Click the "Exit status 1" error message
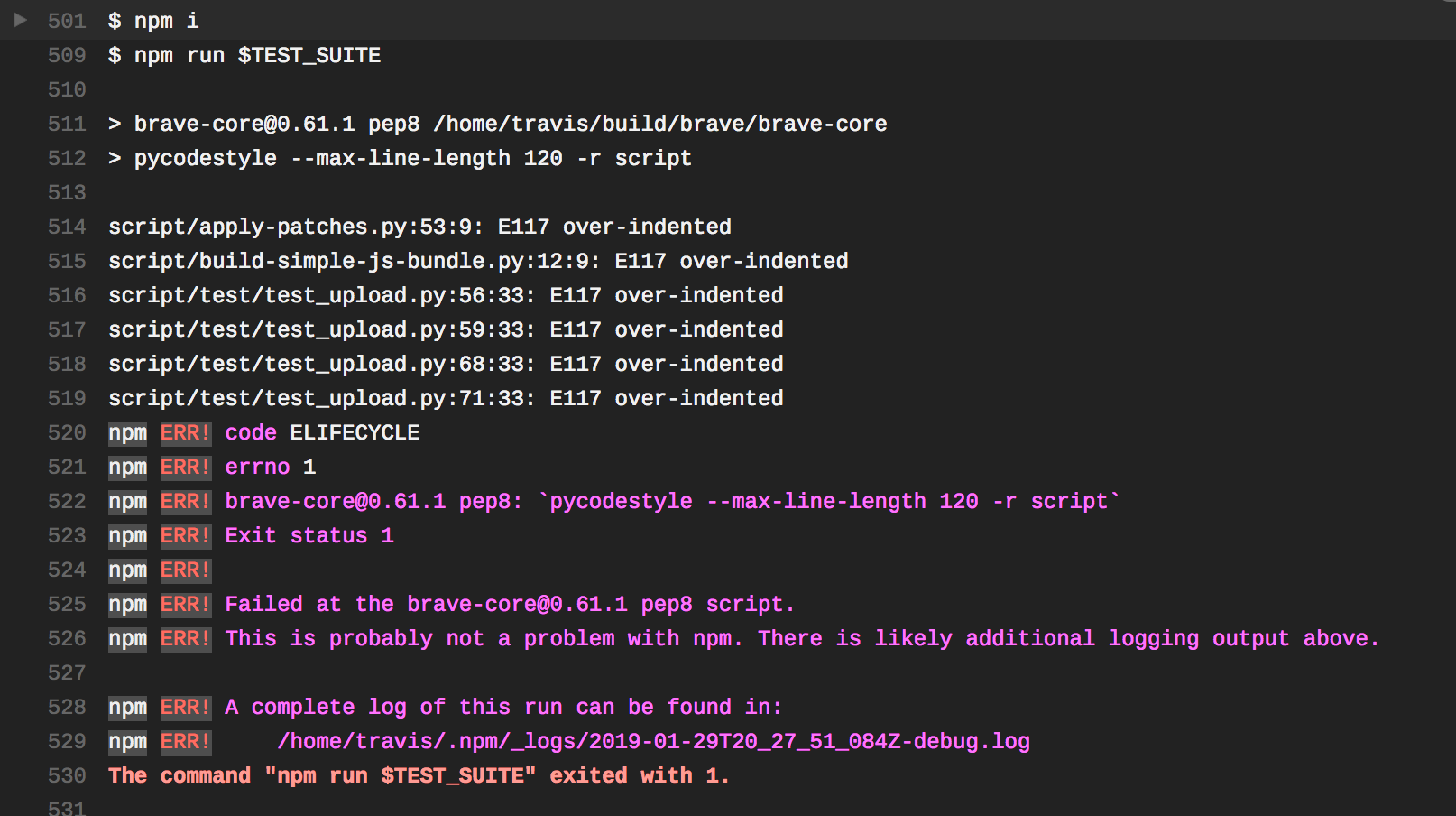Image resolution: width=1456 pixels, height=816 pixels. (309, 535)
